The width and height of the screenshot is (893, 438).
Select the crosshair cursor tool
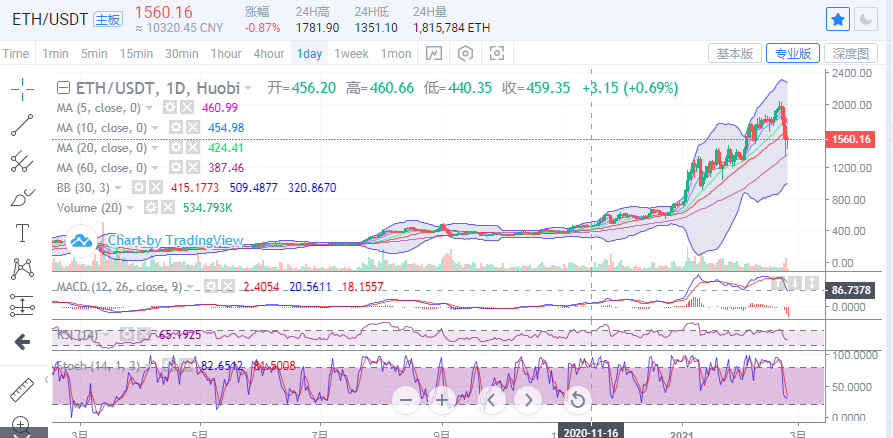coord(22,89)
